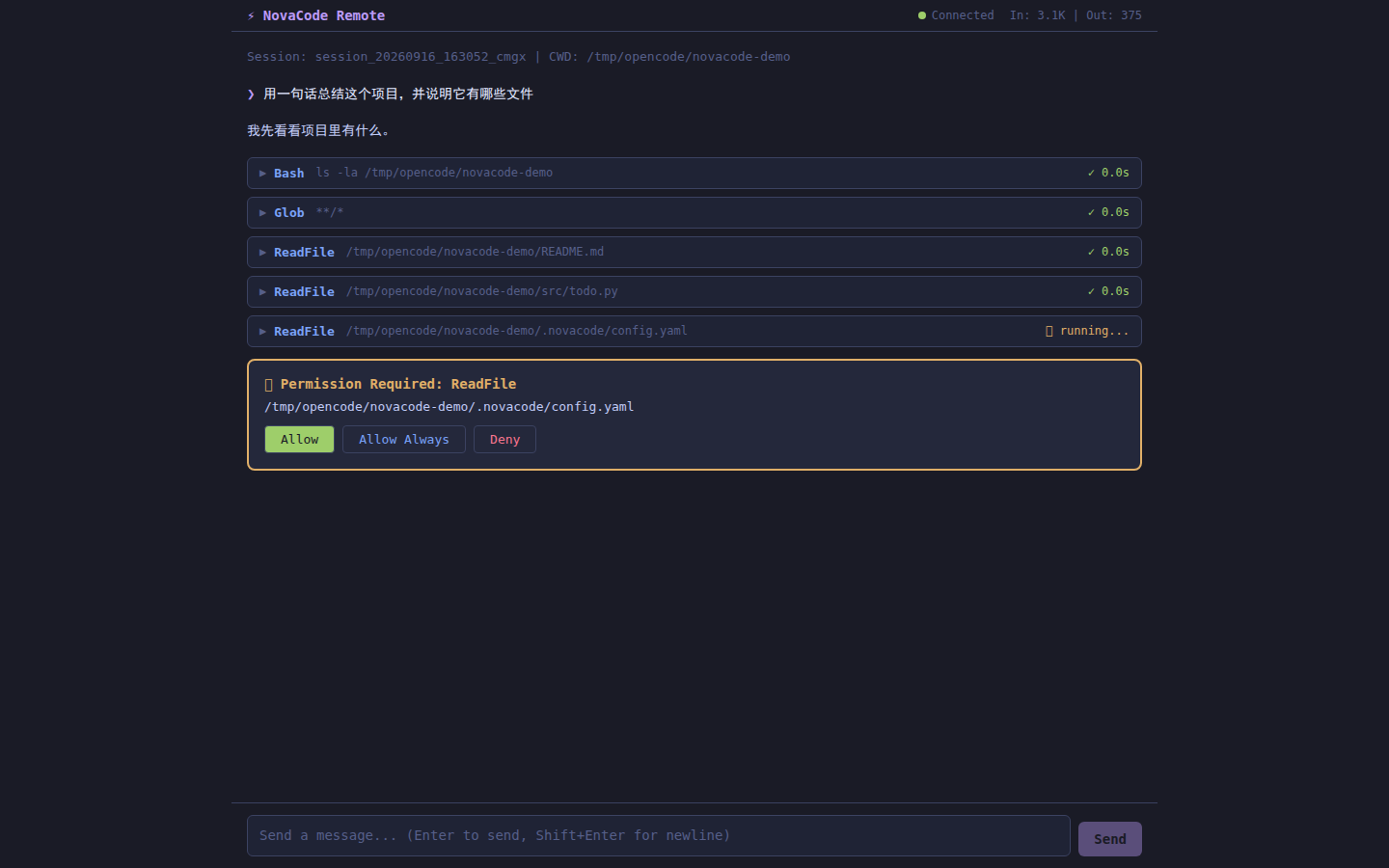Click the In: 3.1K token count

coord(1038,15)
